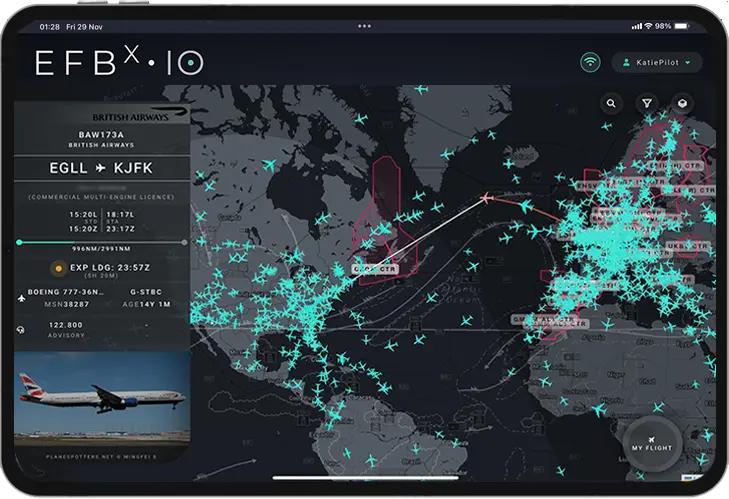
Task: Click the EFBX.IO logo
Action: click(120, 62)
